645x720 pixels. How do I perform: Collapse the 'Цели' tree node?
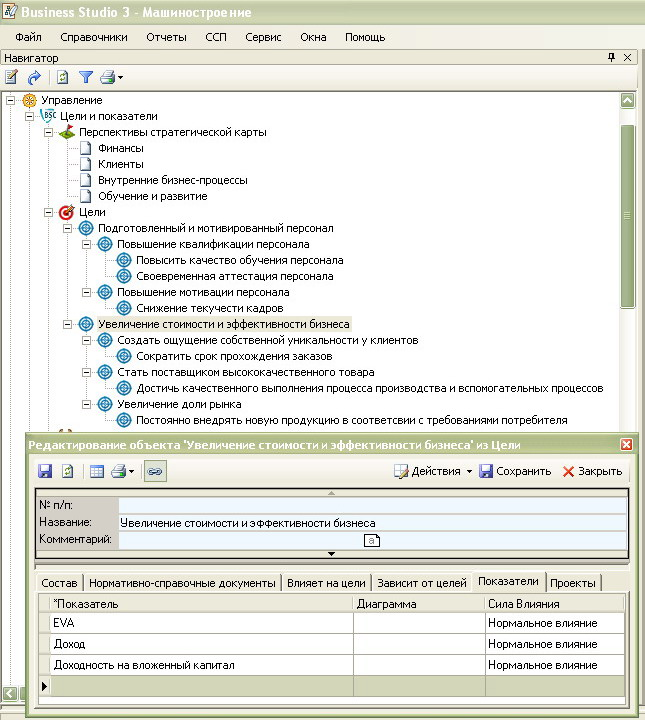pos(49,212)
